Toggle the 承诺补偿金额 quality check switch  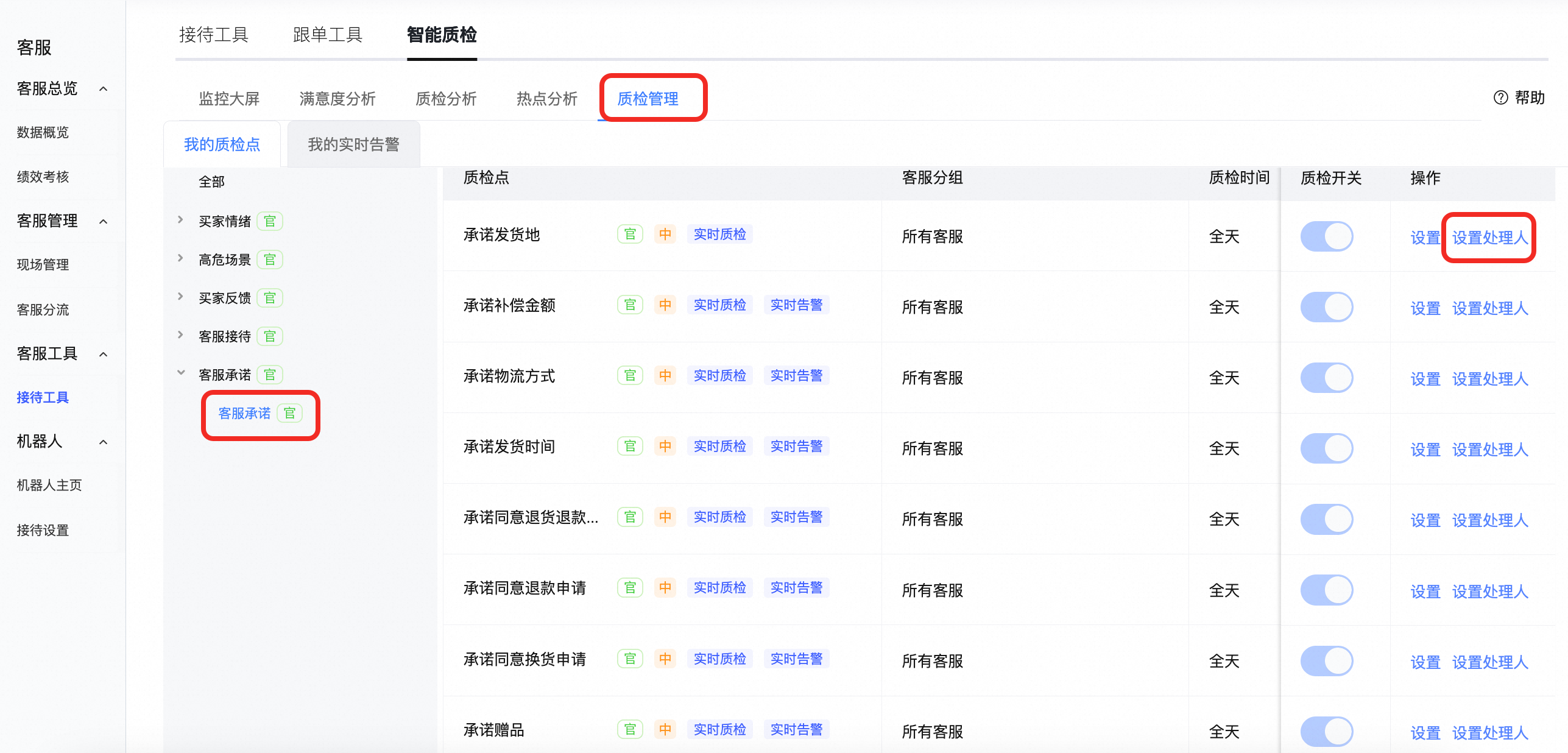(x=1327, y=307)
